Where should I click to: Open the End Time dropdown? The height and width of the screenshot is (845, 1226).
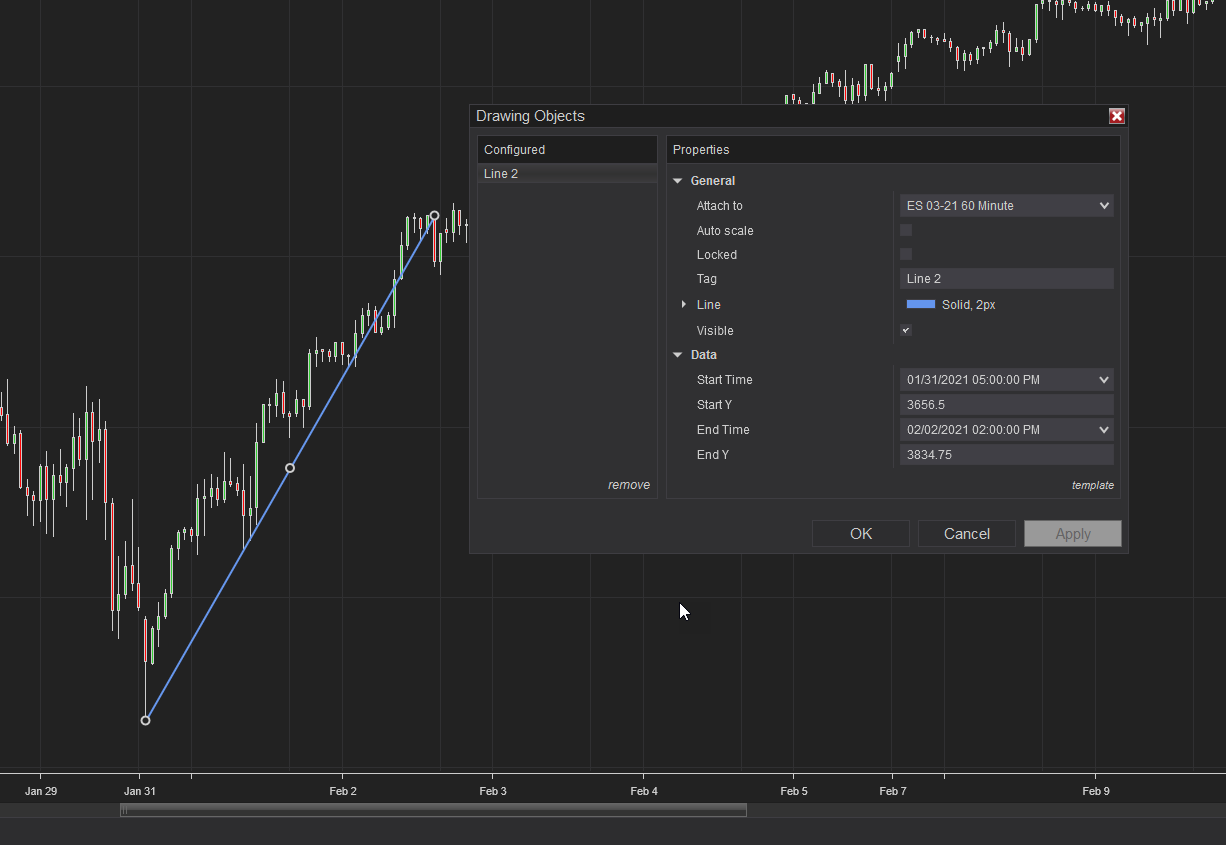(1006, 430)
